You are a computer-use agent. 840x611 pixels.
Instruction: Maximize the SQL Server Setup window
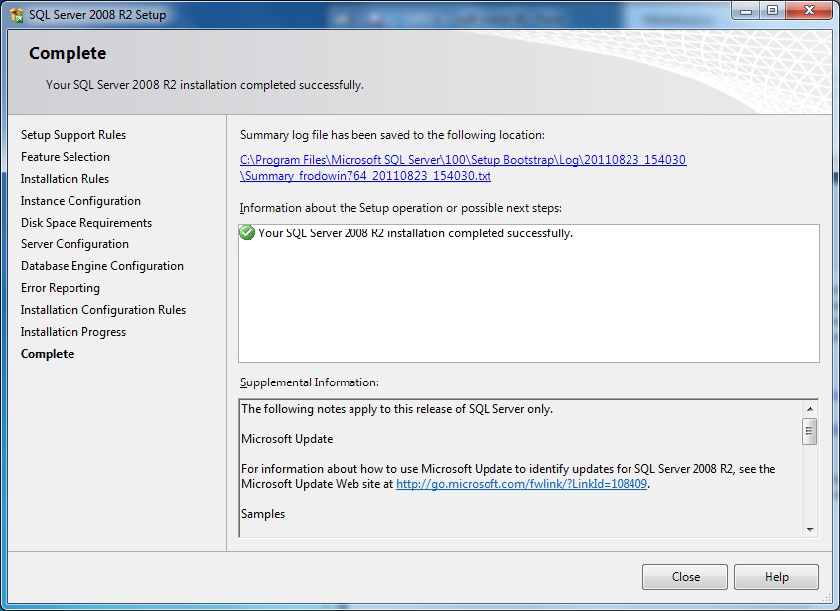point(772,11)
